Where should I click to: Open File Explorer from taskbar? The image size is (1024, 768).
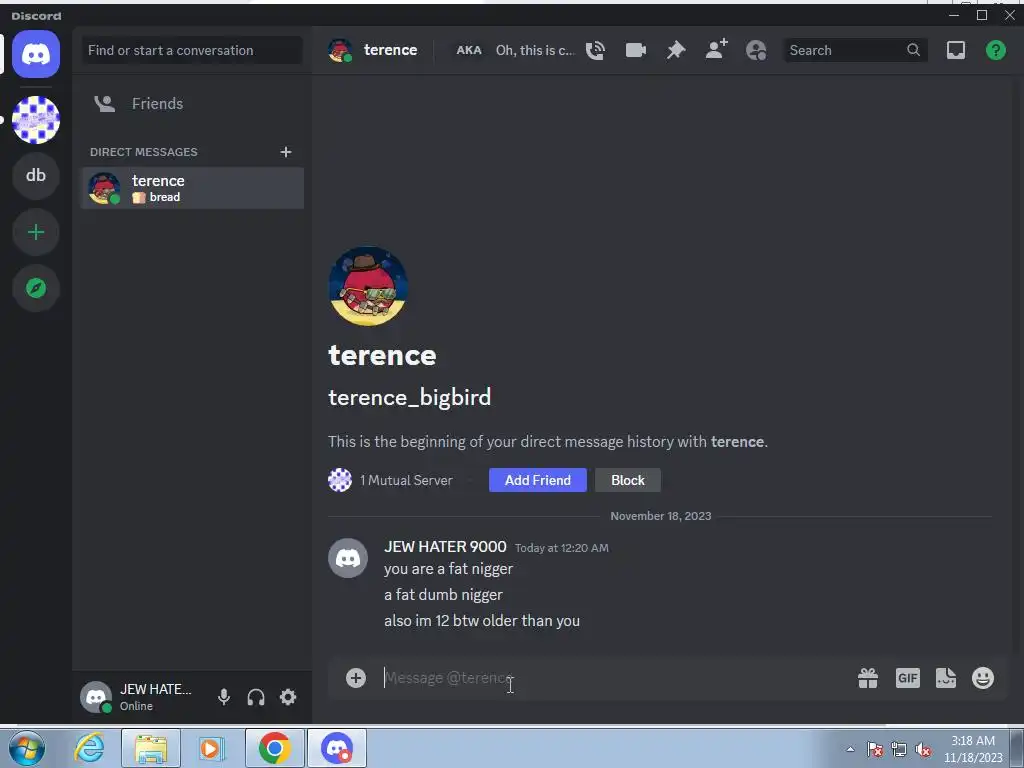click(151, 748)
